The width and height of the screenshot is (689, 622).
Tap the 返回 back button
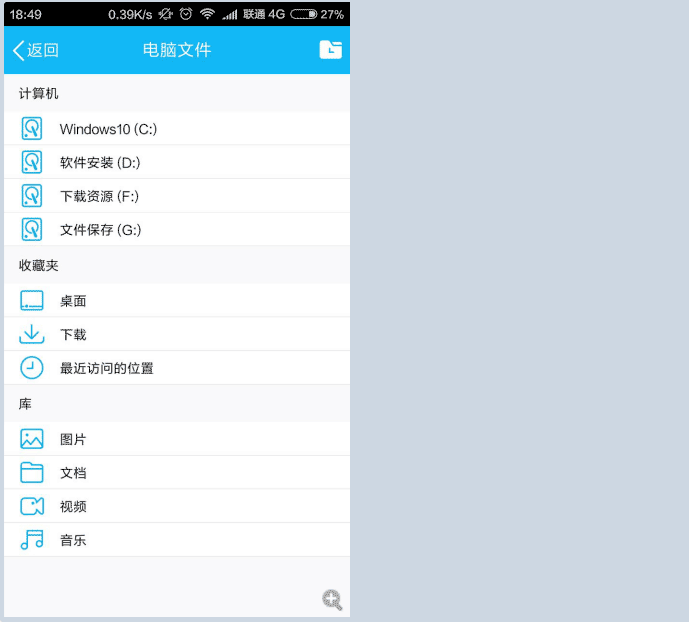tap(36, 50)
